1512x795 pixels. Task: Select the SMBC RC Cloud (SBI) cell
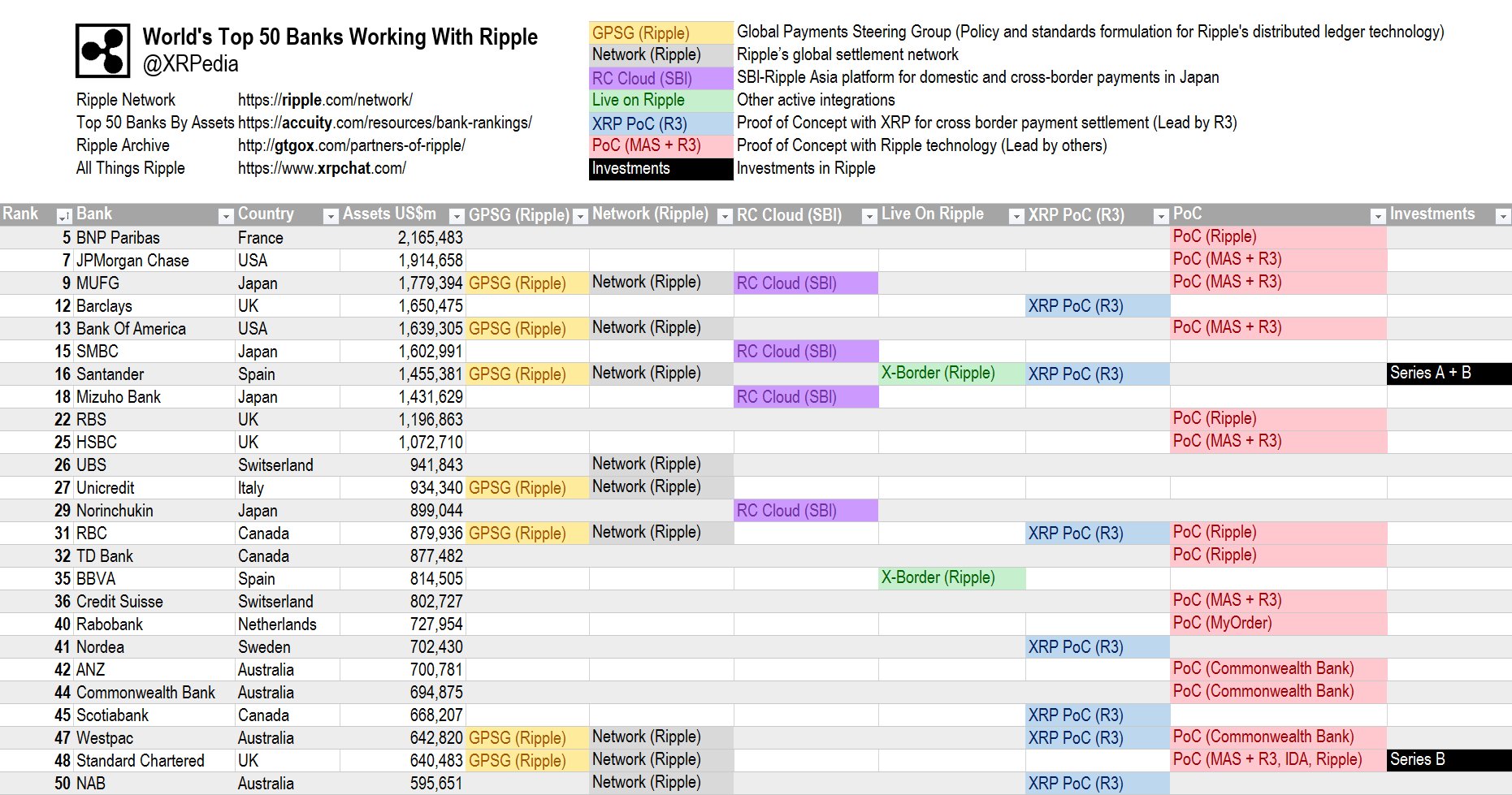[x=806, y=352]
